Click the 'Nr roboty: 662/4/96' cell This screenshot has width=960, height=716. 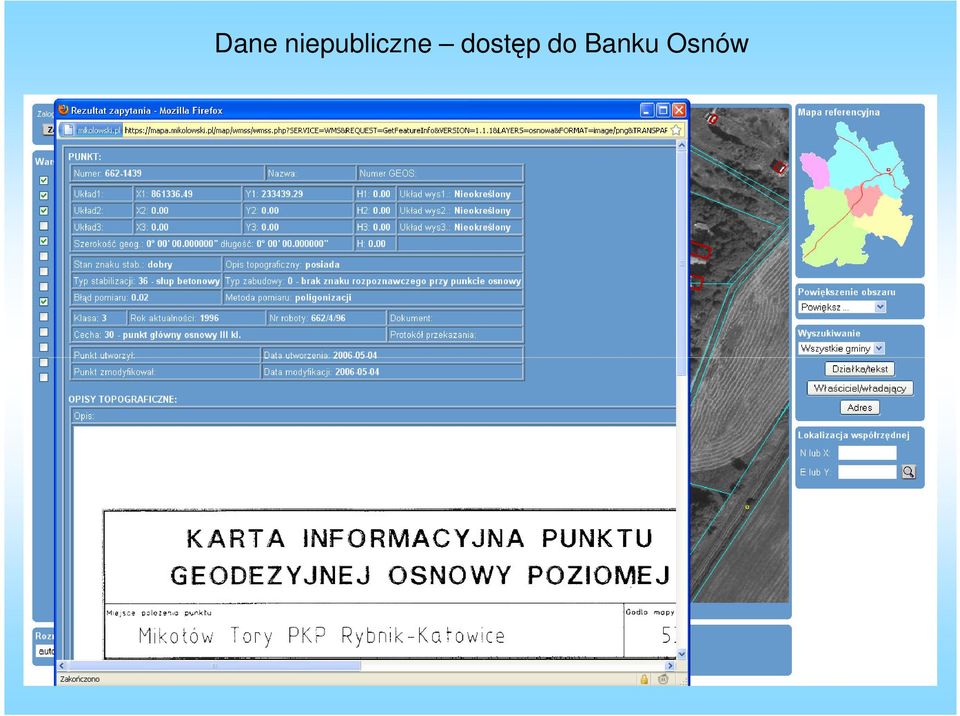[x=327, y=318]
